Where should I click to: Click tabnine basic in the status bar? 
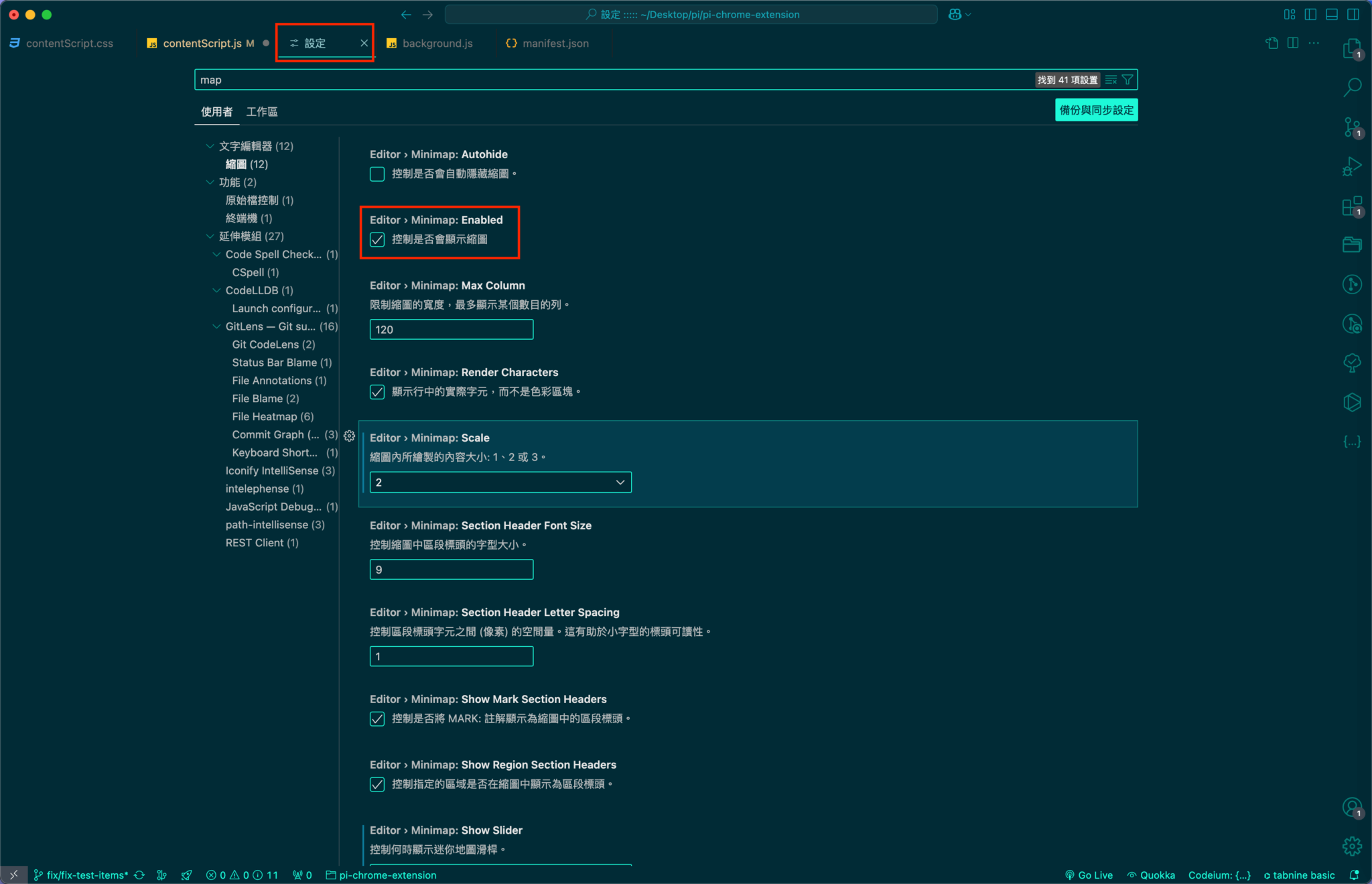(1300, 875)
